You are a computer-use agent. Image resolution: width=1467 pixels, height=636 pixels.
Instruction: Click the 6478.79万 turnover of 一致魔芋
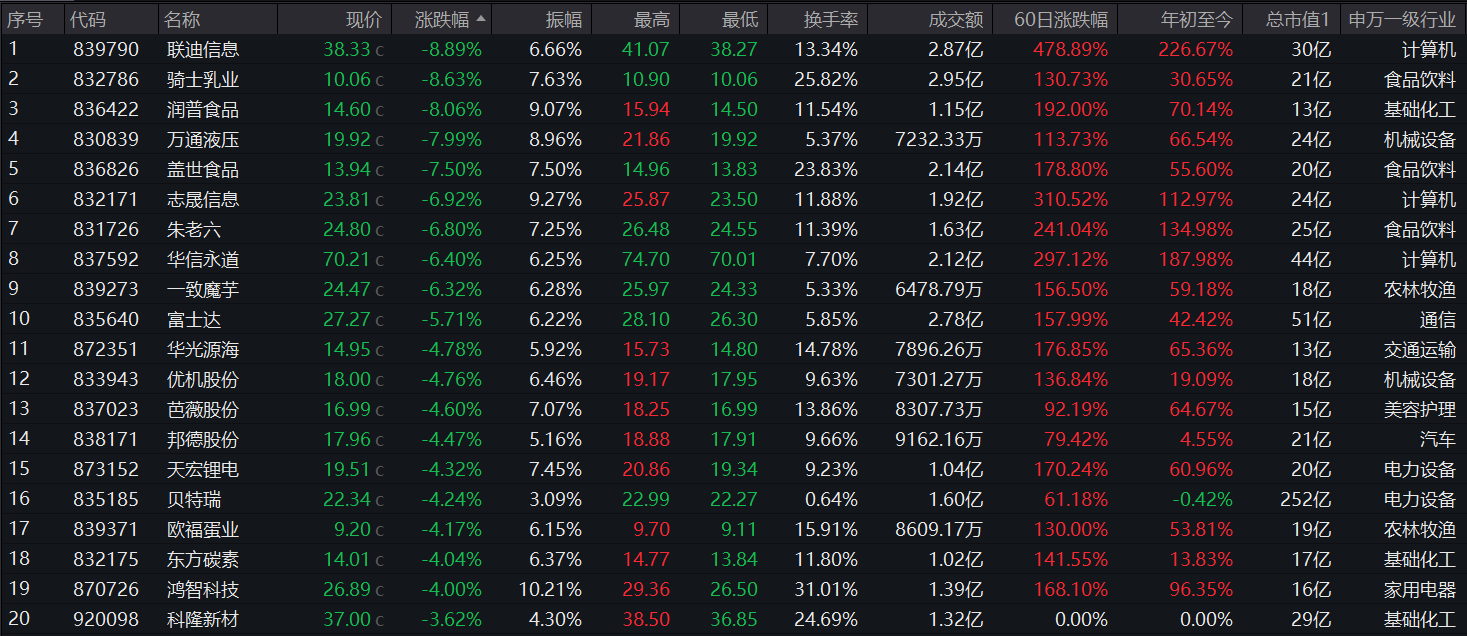click(x=939, y=289)
